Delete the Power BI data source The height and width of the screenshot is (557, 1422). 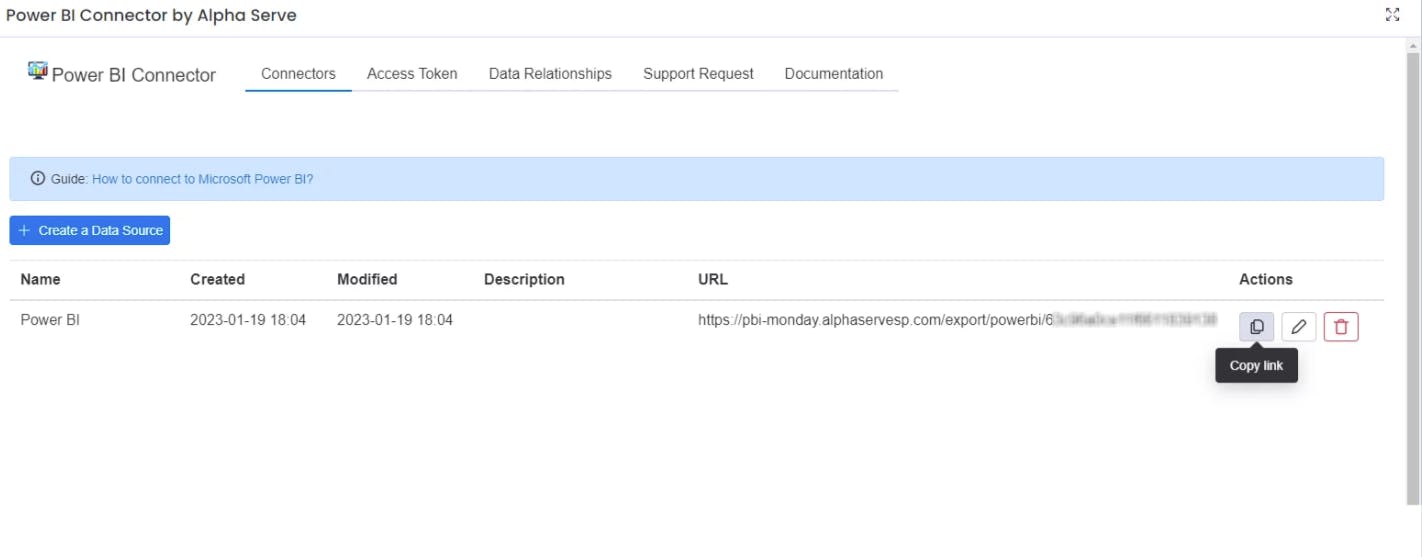tap(1341, 327)
